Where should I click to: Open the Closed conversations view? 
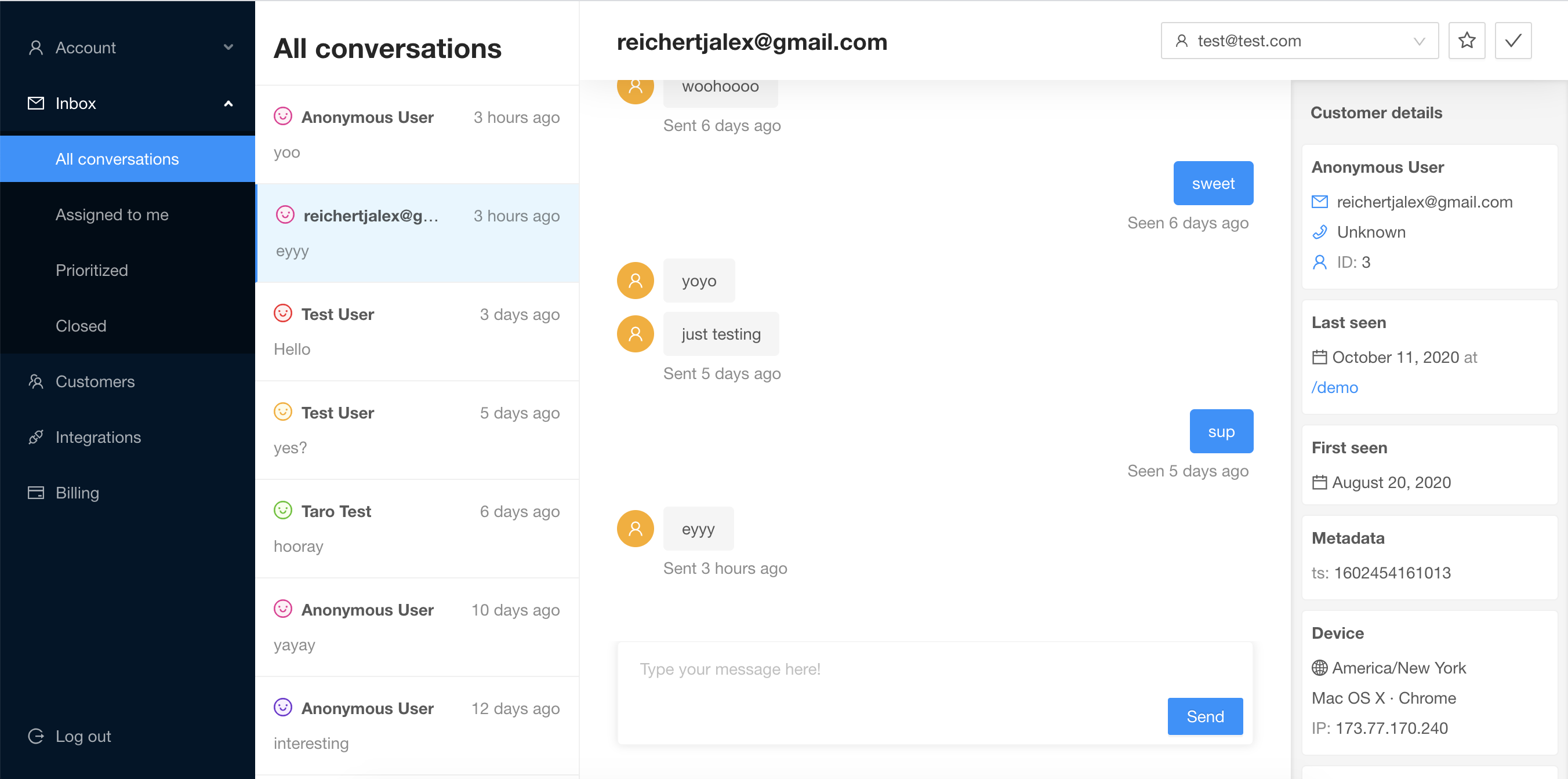(x=81, y=326)
